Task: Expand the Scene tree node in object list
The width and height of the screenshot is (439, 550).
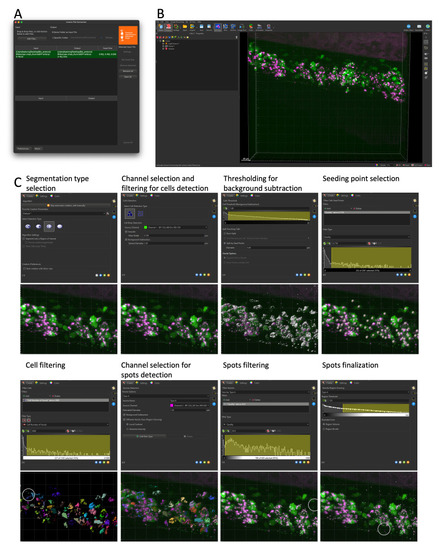Action: [x=161, y=41]
